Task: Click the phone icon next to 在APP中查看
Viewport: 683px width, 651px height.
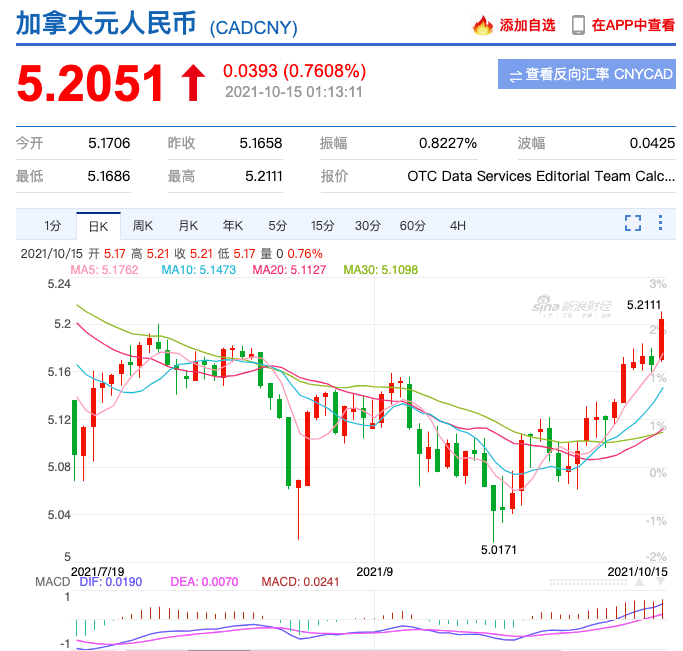Action: (578, 25)
